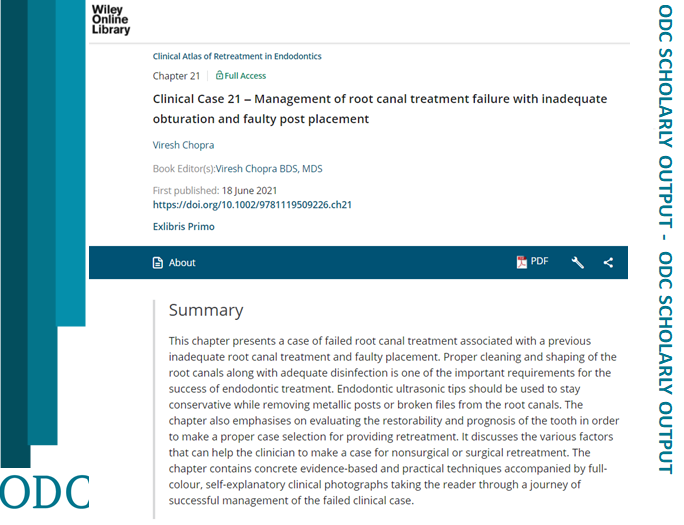Open the PDF icon in toolbar
This screenshot has height=525, width=684.
521,262
